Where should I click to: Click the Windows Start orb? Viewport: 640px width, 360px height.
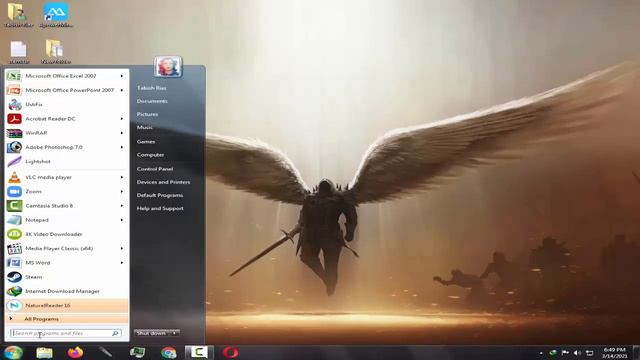13,352
